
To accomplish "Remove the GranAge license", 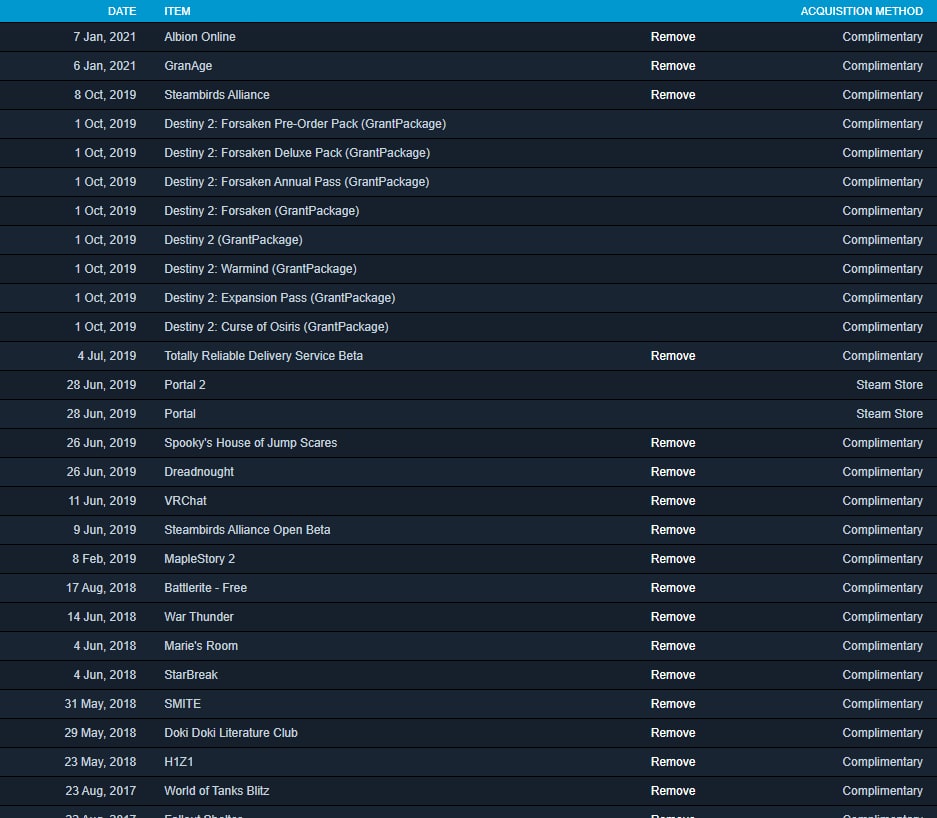I will 673,66.
